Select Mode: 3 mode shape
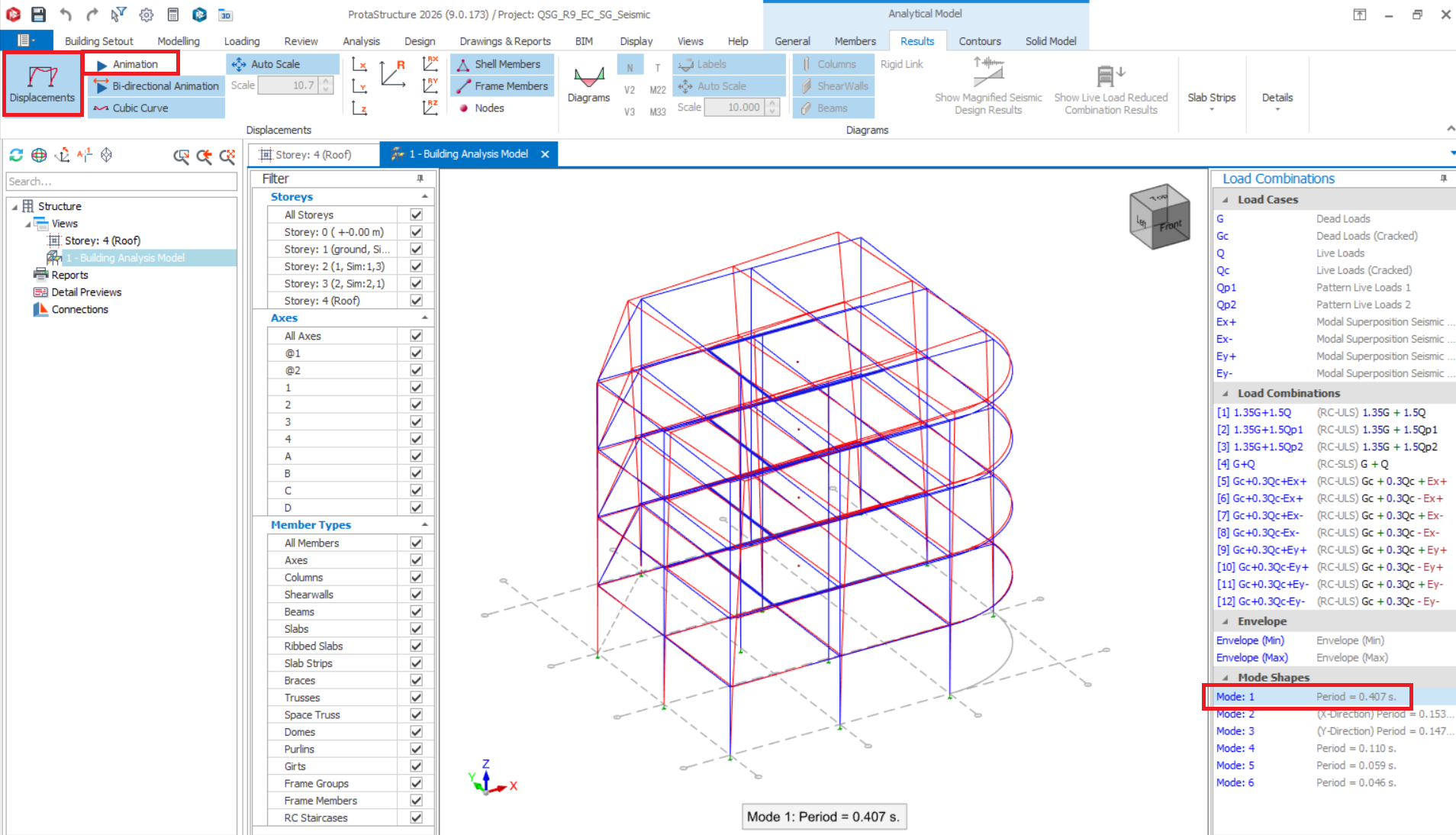This screenshot has height=835, width=1456. click(1235, 731)
